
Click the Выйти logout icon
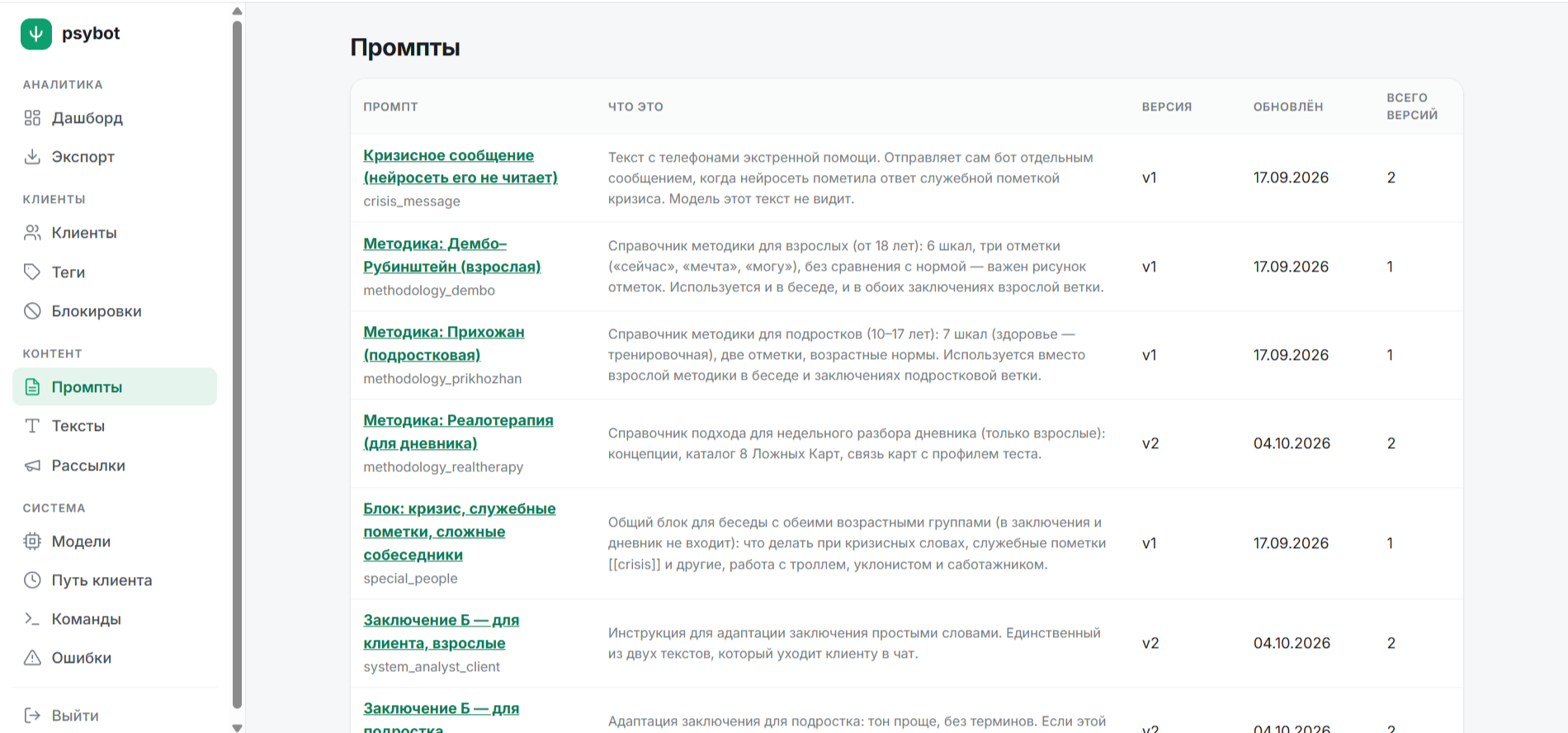point(32,716)
